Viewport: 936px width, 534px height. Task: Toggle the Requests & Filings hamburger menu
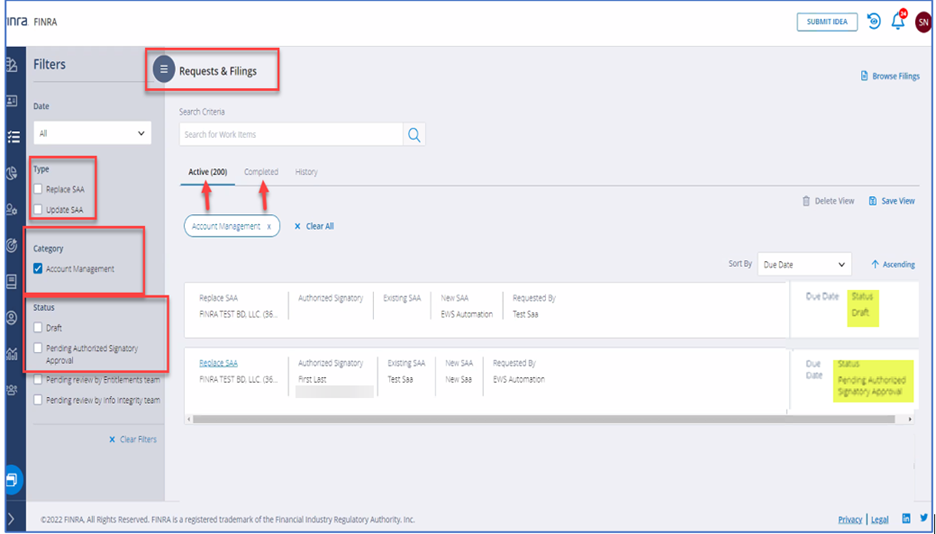click(164, 71)
